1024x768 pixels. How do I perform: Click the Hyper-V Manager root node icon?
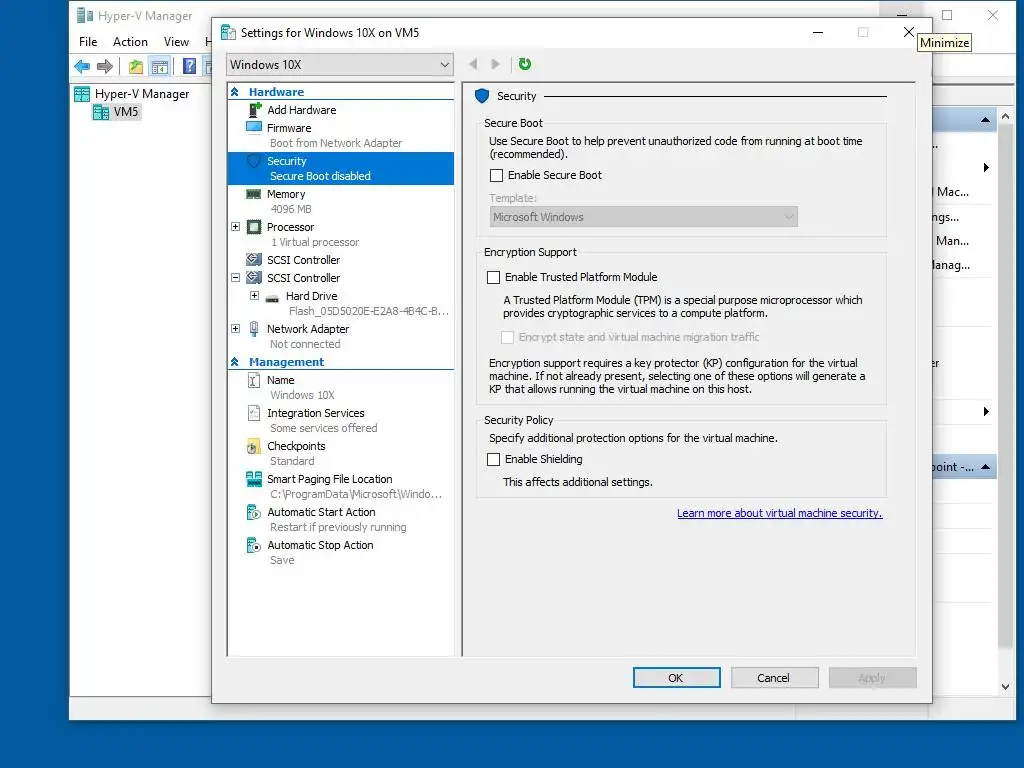pyautogui.click(x=82, y=94)
